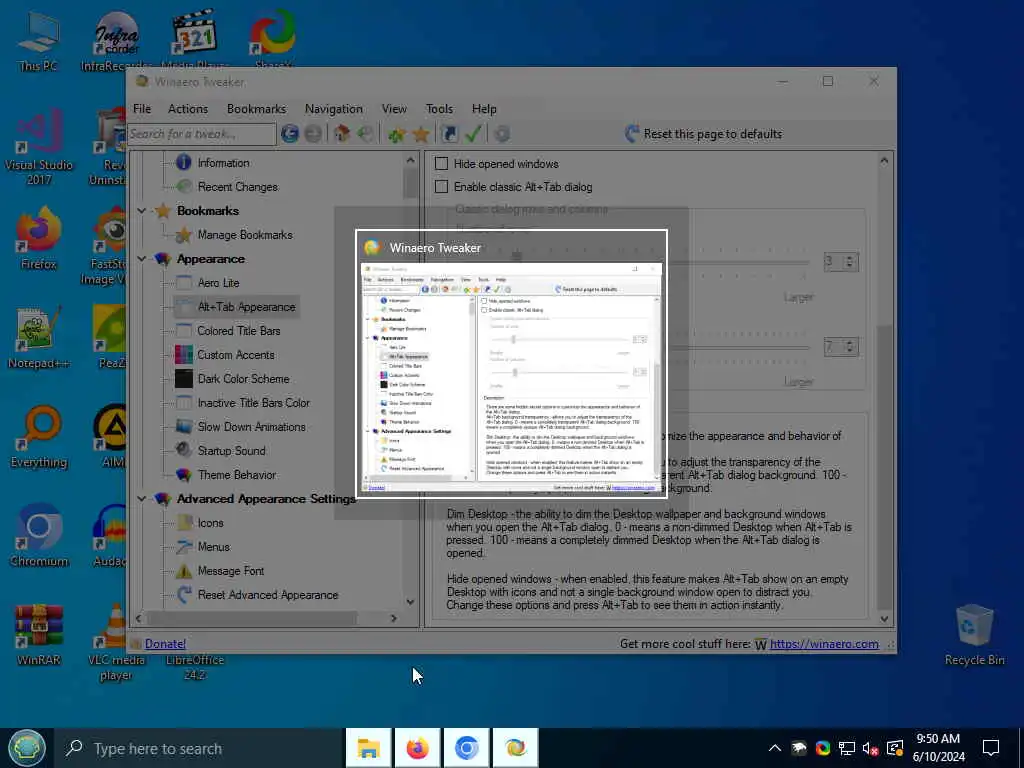The width and height of the screenshot is (1024, 768).
Task: Click the Donate! link
Action: [x=165, y=644]
